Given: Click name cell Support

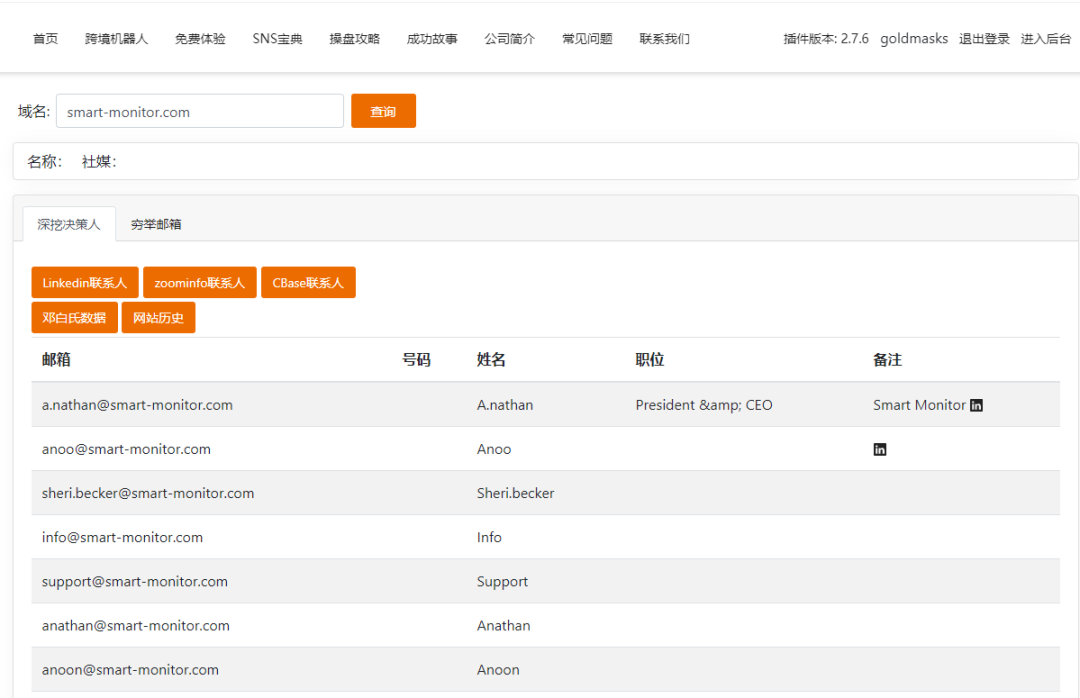Looking at the screenshot, I should [502, 582].
